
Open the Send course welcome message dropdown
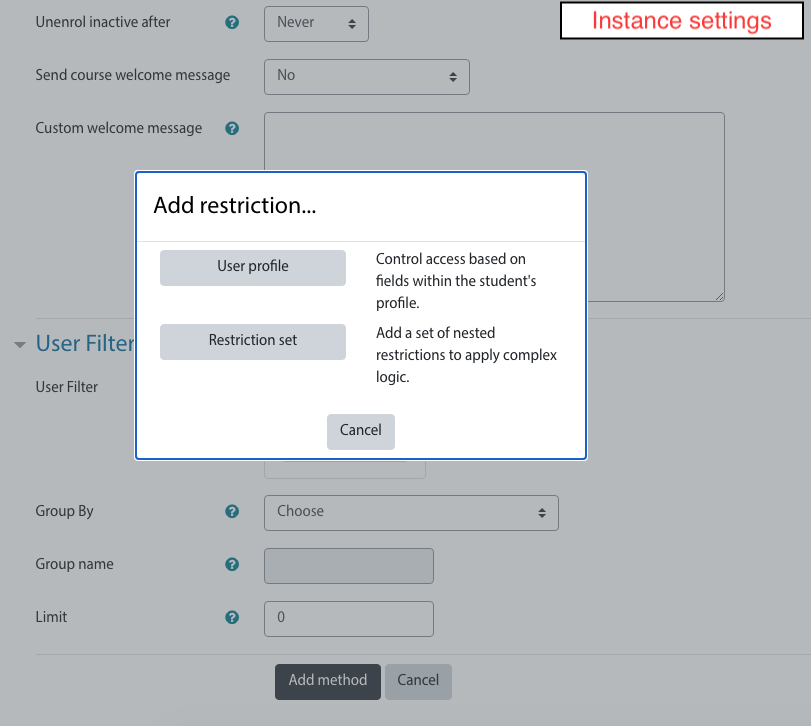click(x=367, y=77)
